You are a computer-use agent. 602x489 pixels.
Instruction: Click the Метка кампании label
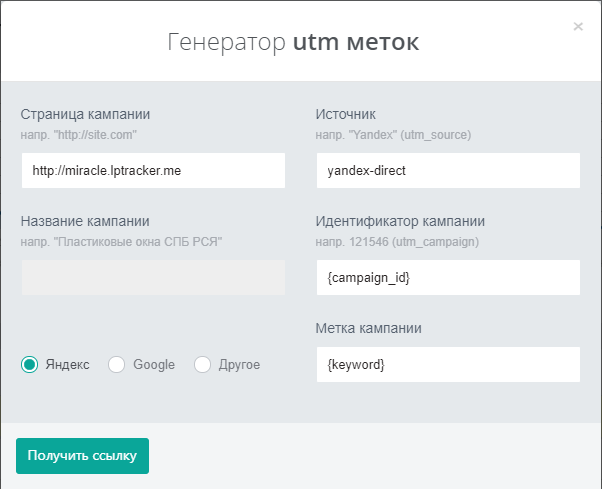pos(368,328)
